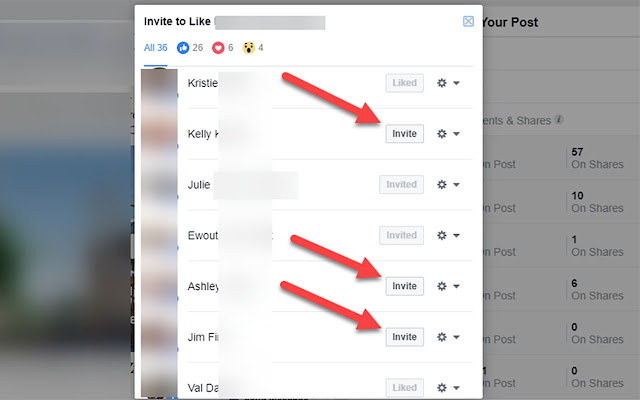Select the All 36 tab
This screenshot has height=400, width=640.
click(156, 48)
